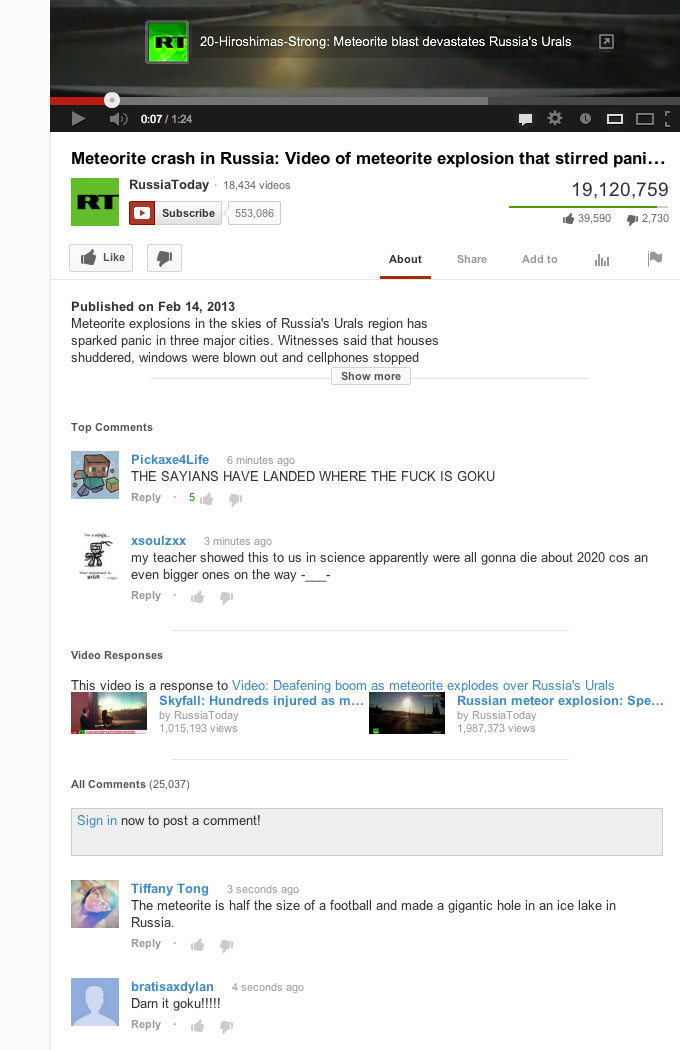
Task: Play the video
Action: coord(78,119)
